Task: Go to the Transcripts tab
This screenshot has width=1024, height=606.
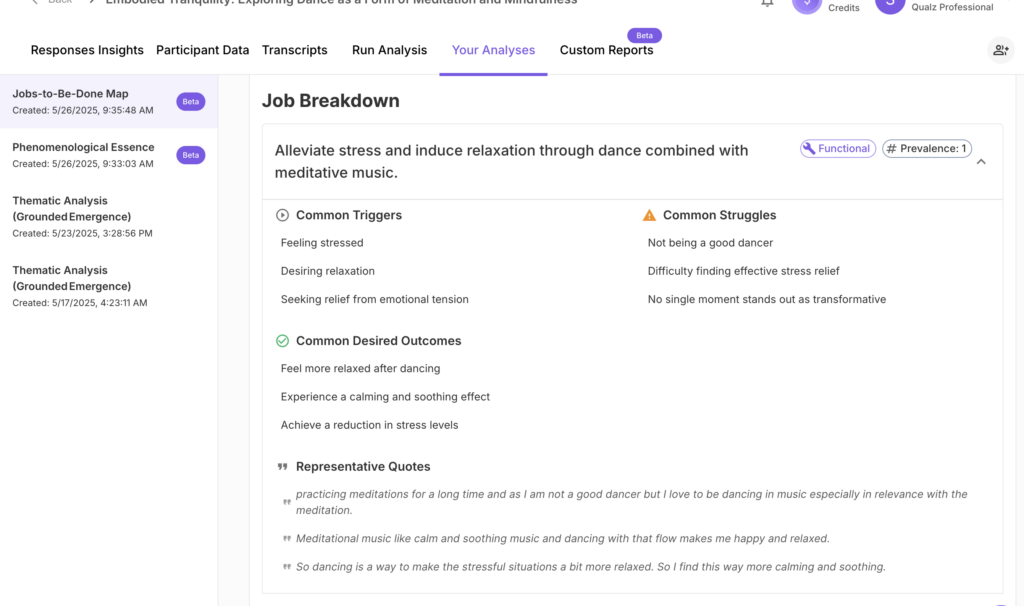Action: [x=295, y=50]
